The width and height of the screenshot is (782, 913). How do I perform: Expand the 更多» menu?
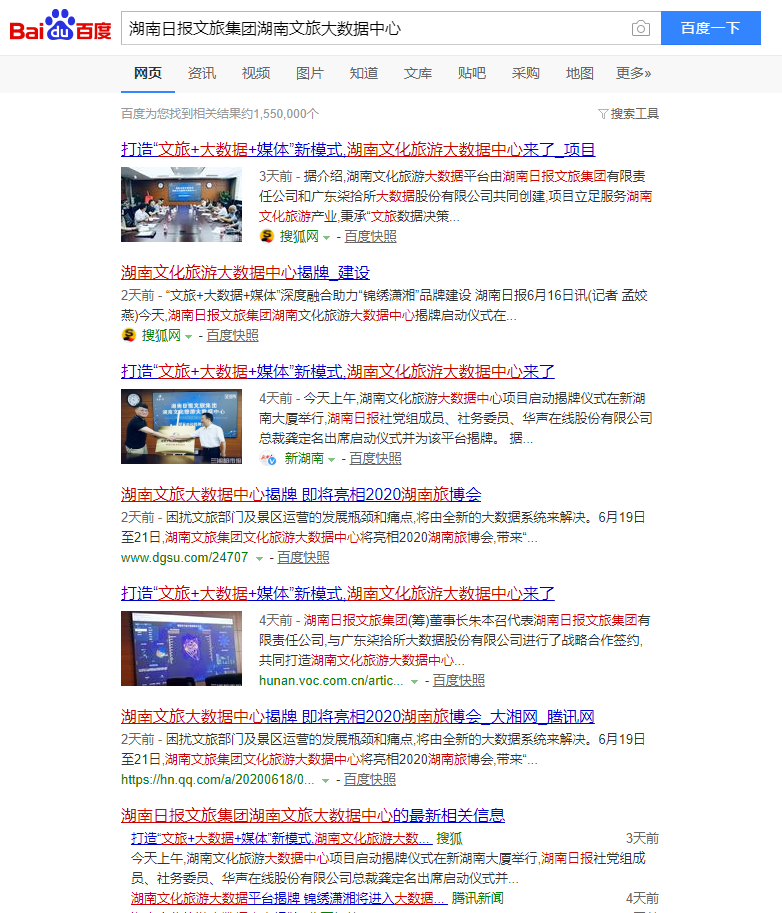coord(634,73)
